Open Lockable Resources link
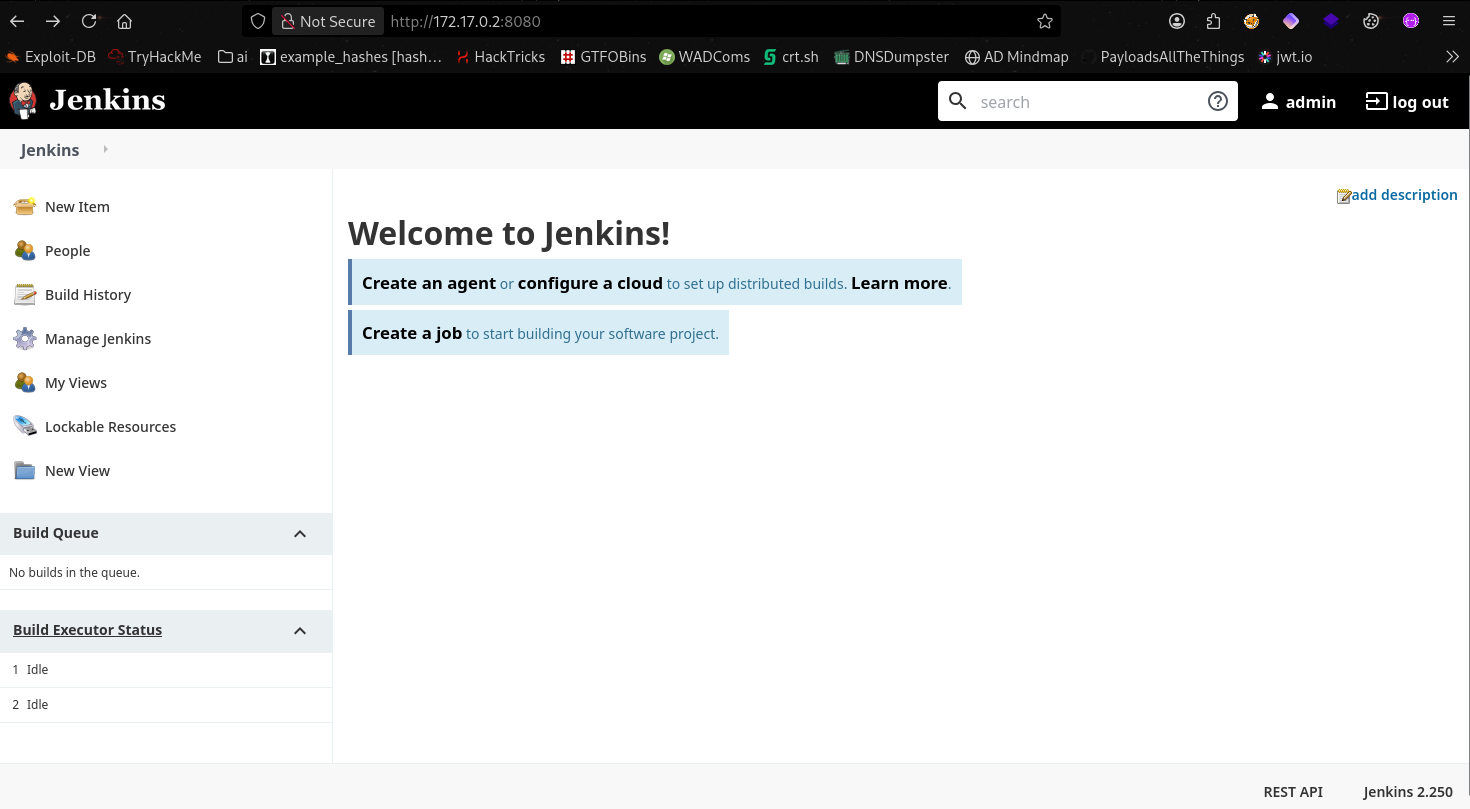Image resolution: width=1470 pixels, height=809 pixels. [110, 427]
